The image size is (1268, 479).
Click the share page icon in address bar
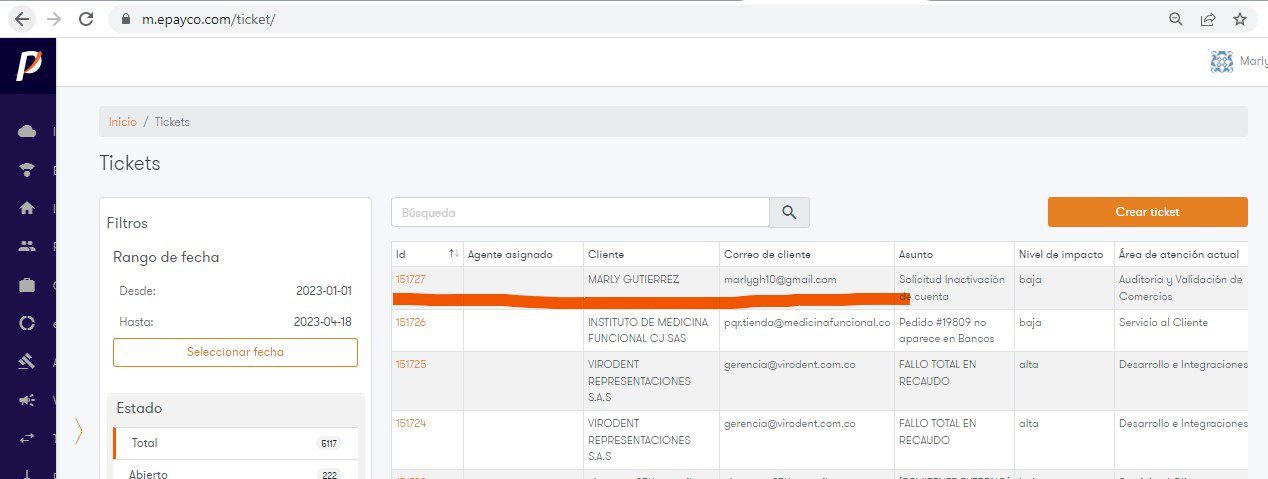pos(1208,19)
